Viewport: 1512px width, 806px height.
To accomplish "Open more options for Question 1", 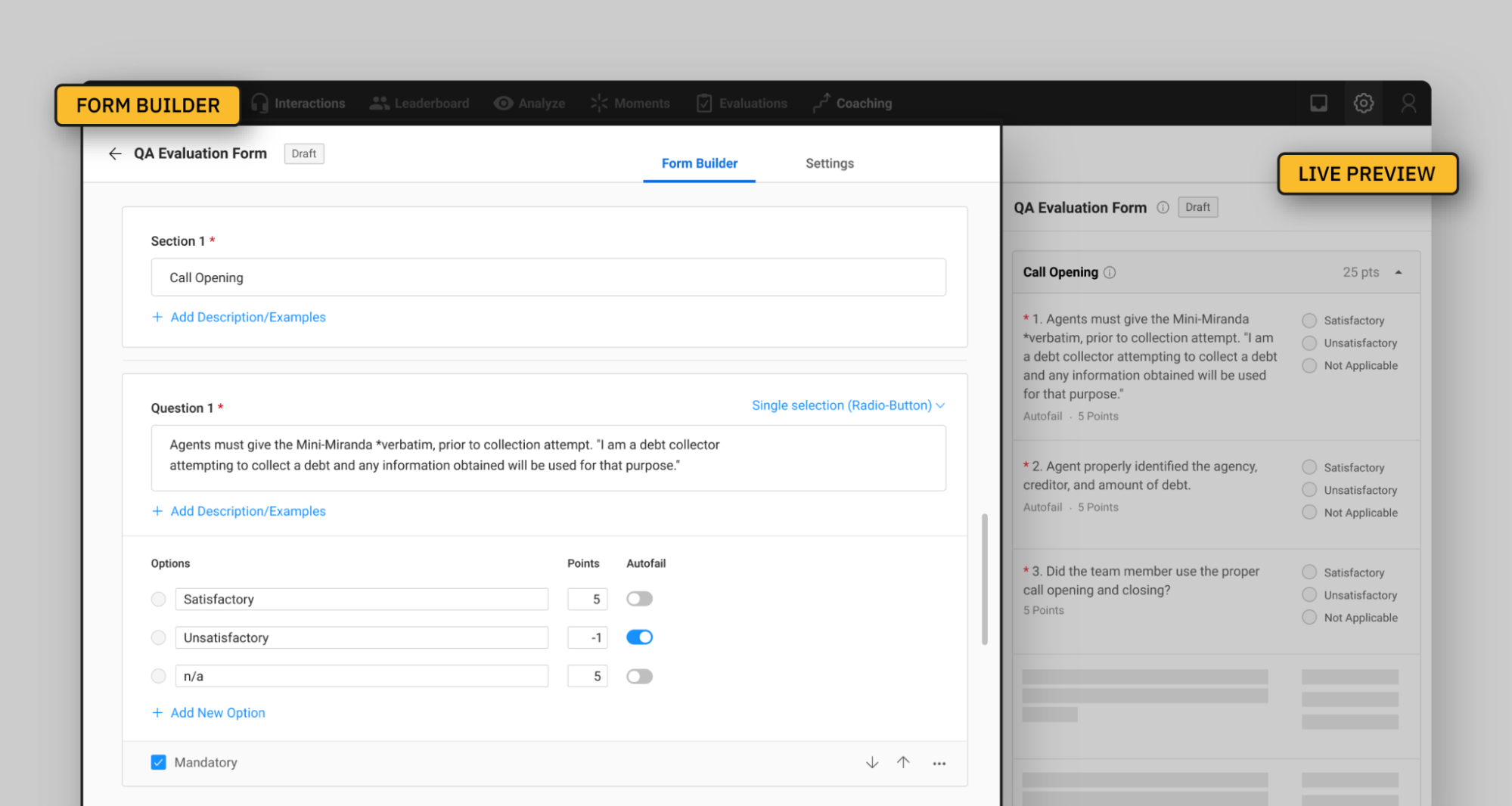I will (939, 763).
